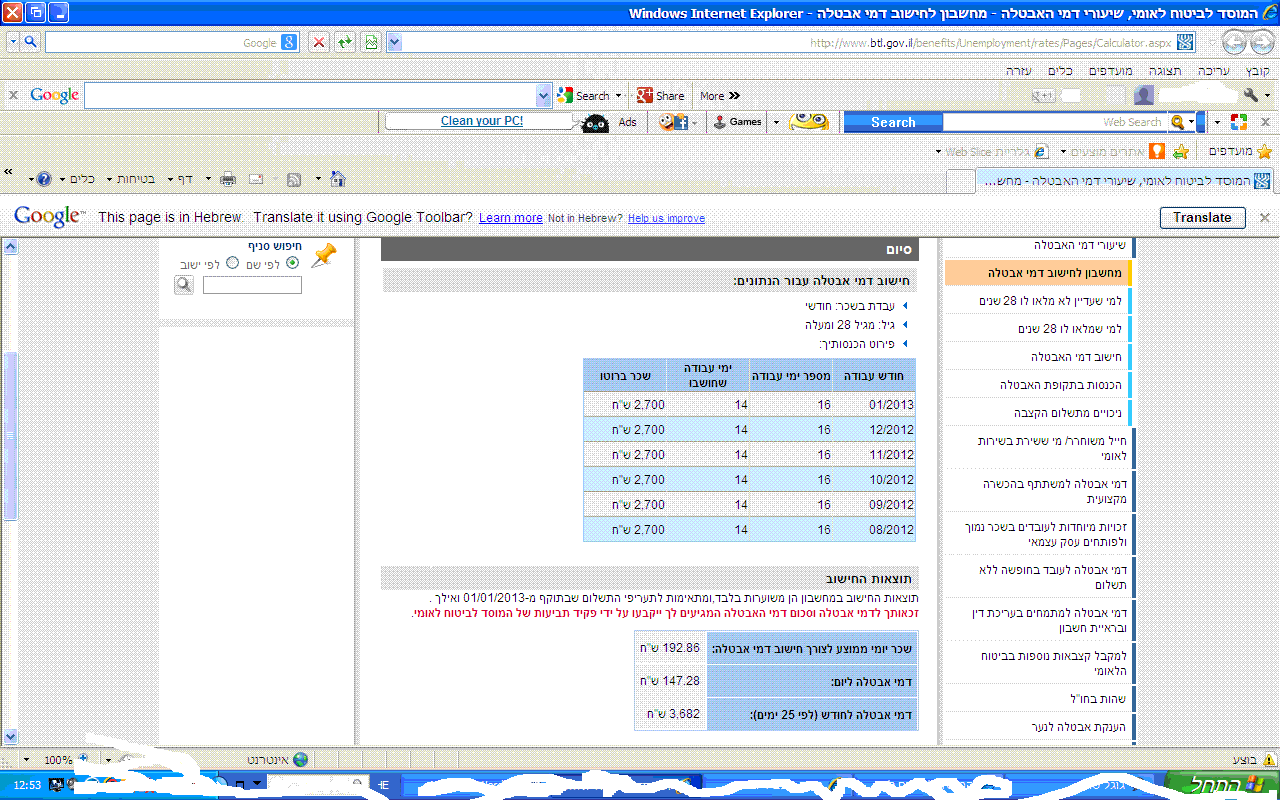Click the yellow smiley face toolbar icon
The width and height of the screenshot is (1280, 800).
pos(809,122)
